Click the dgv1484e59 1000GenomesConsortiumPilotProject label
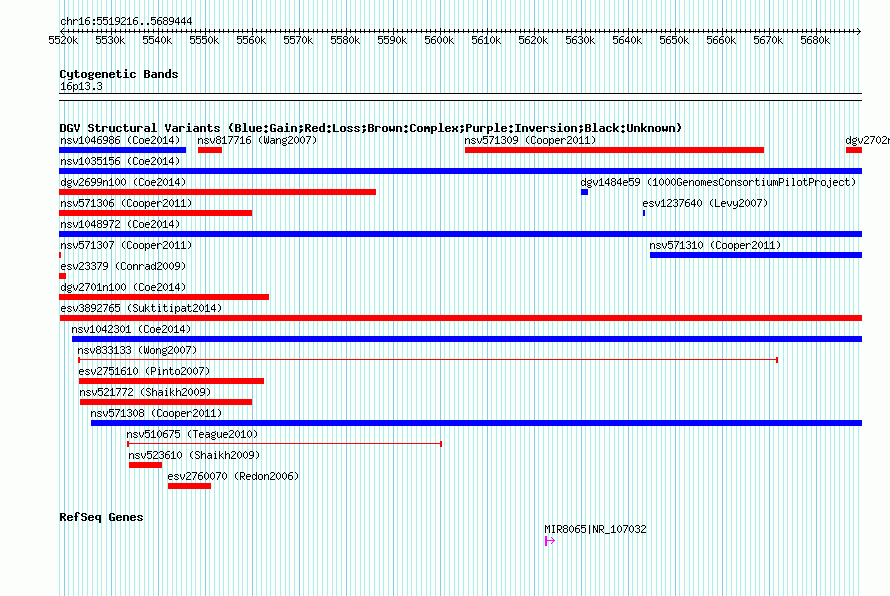This screenshot has width=890, height=596. (718, 182)
